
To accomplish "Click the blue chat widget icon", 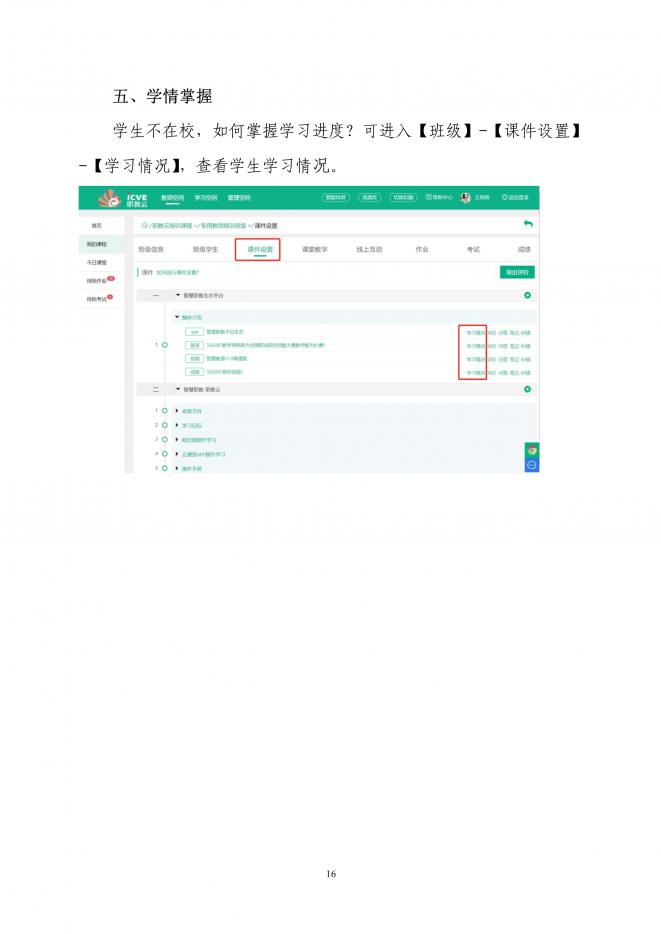I will point(532,464).
